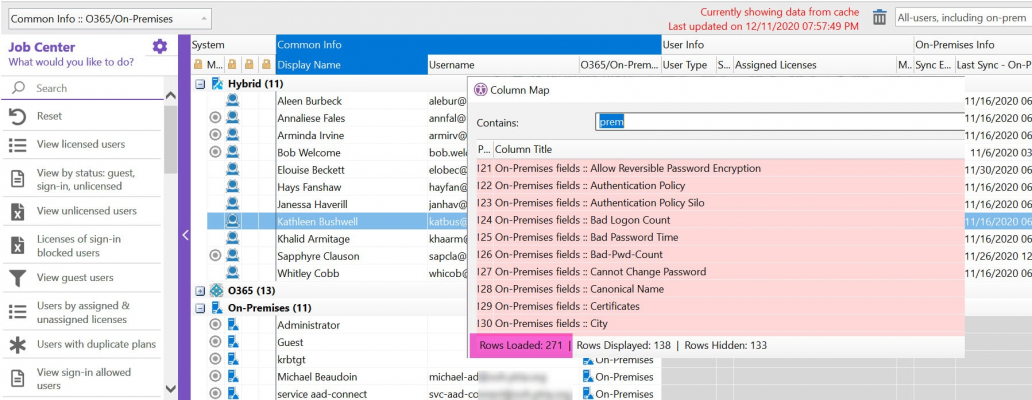Image resolution: width=1032 pixels, height=400 pixels.
Task: Click the Hybrid group icon
Action: coord(217,84)
